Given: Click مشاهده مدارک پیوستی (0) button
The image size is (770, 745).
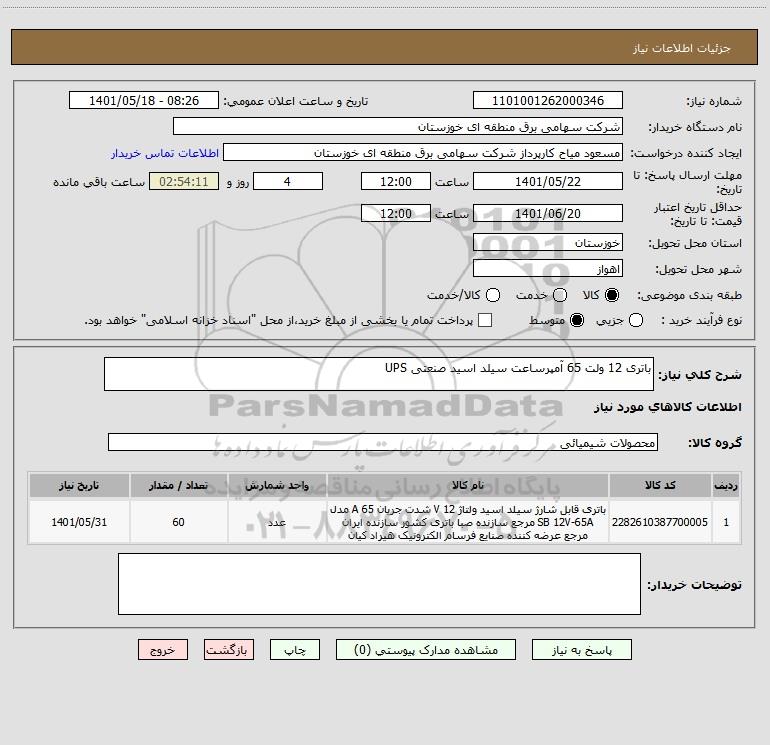Looking at the screenshot, I should [x=426, y=650].
